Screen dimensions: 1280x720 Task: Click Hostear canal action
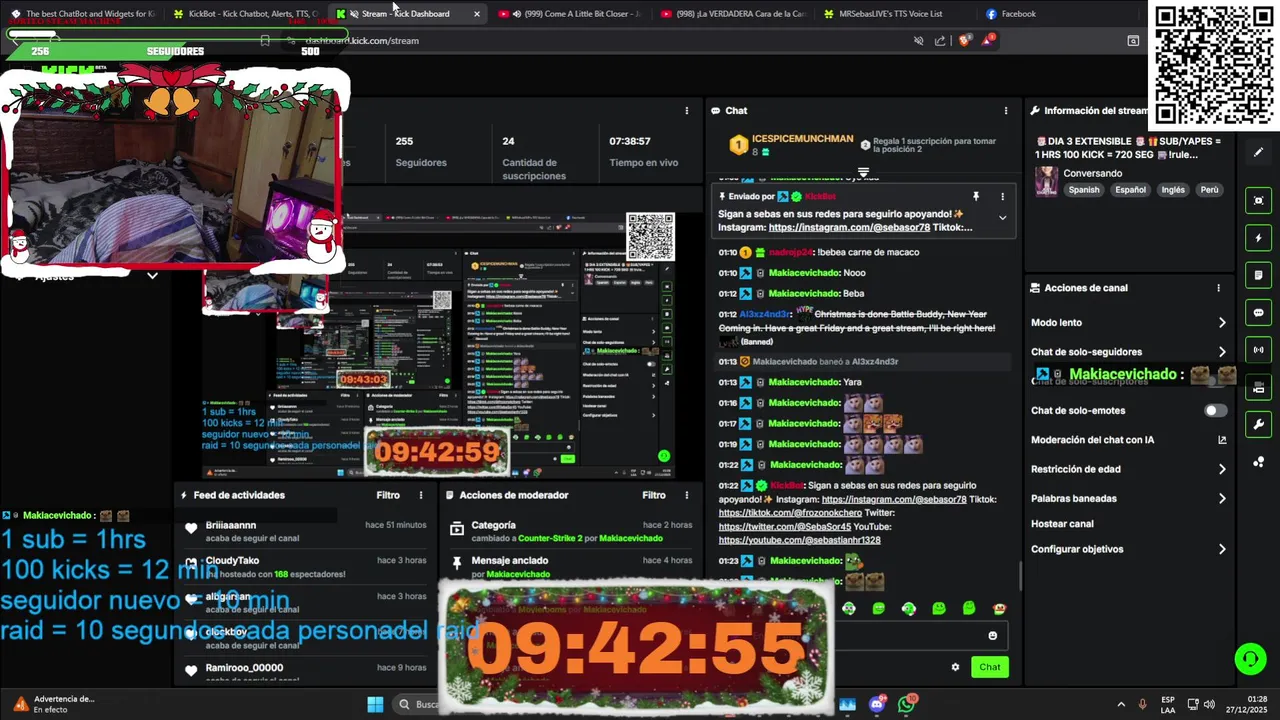tap(1062, 524)
